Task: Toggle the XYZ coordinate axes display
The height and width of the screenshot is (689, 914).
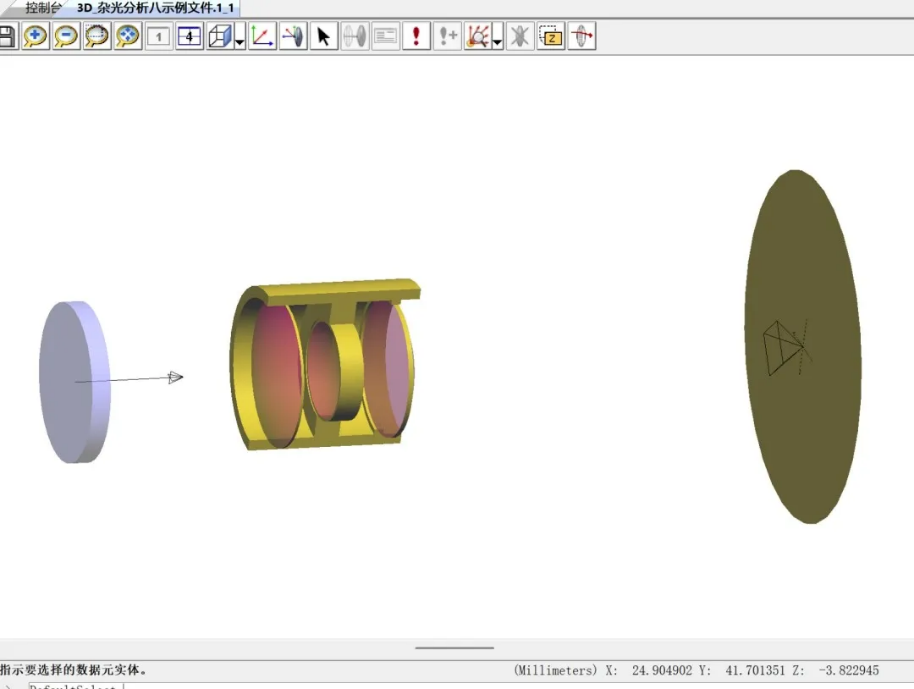Action: click(263, 38)
